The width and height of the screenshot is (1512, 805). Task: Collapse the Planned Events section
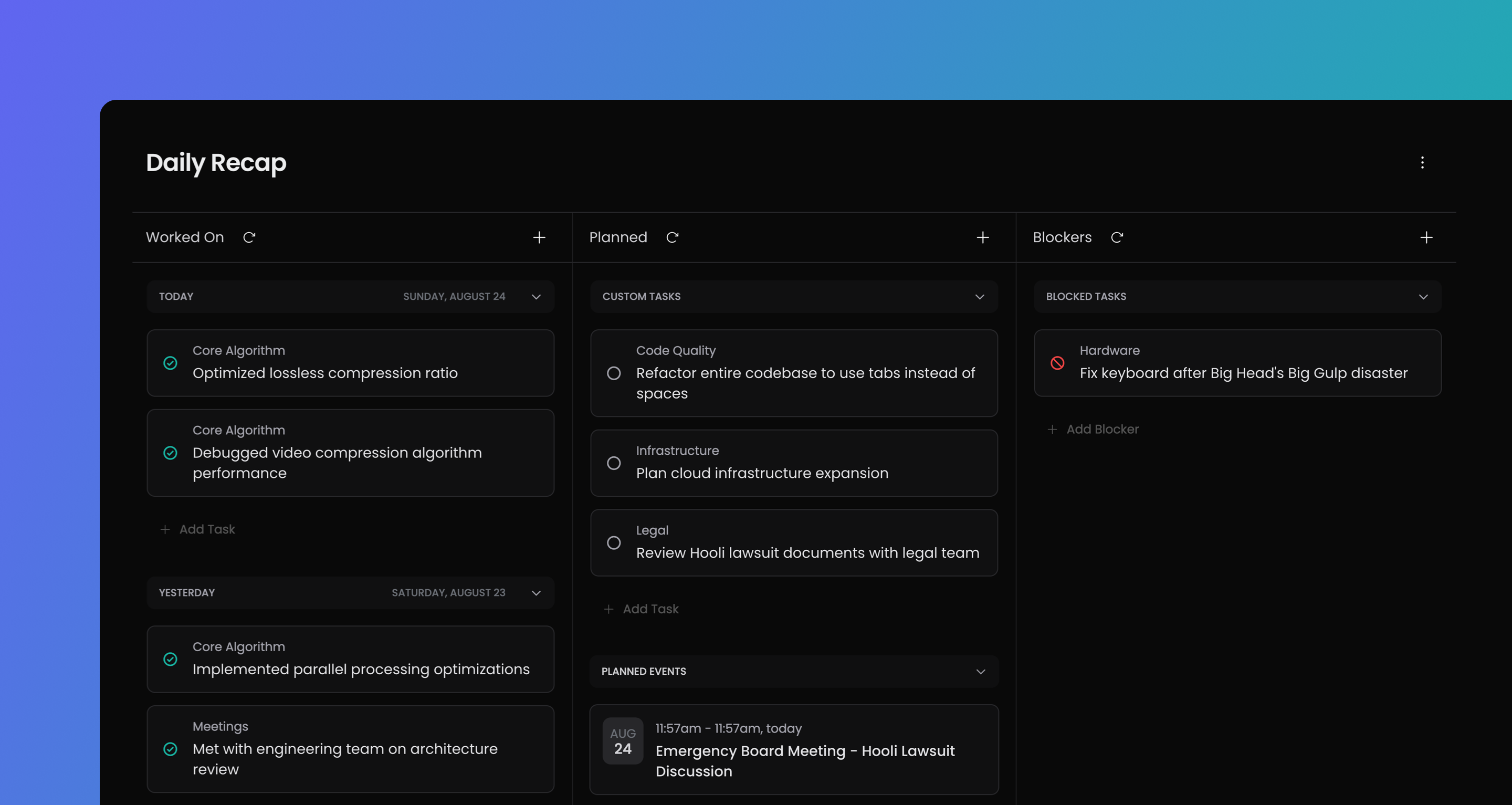(x=980, y=672)
